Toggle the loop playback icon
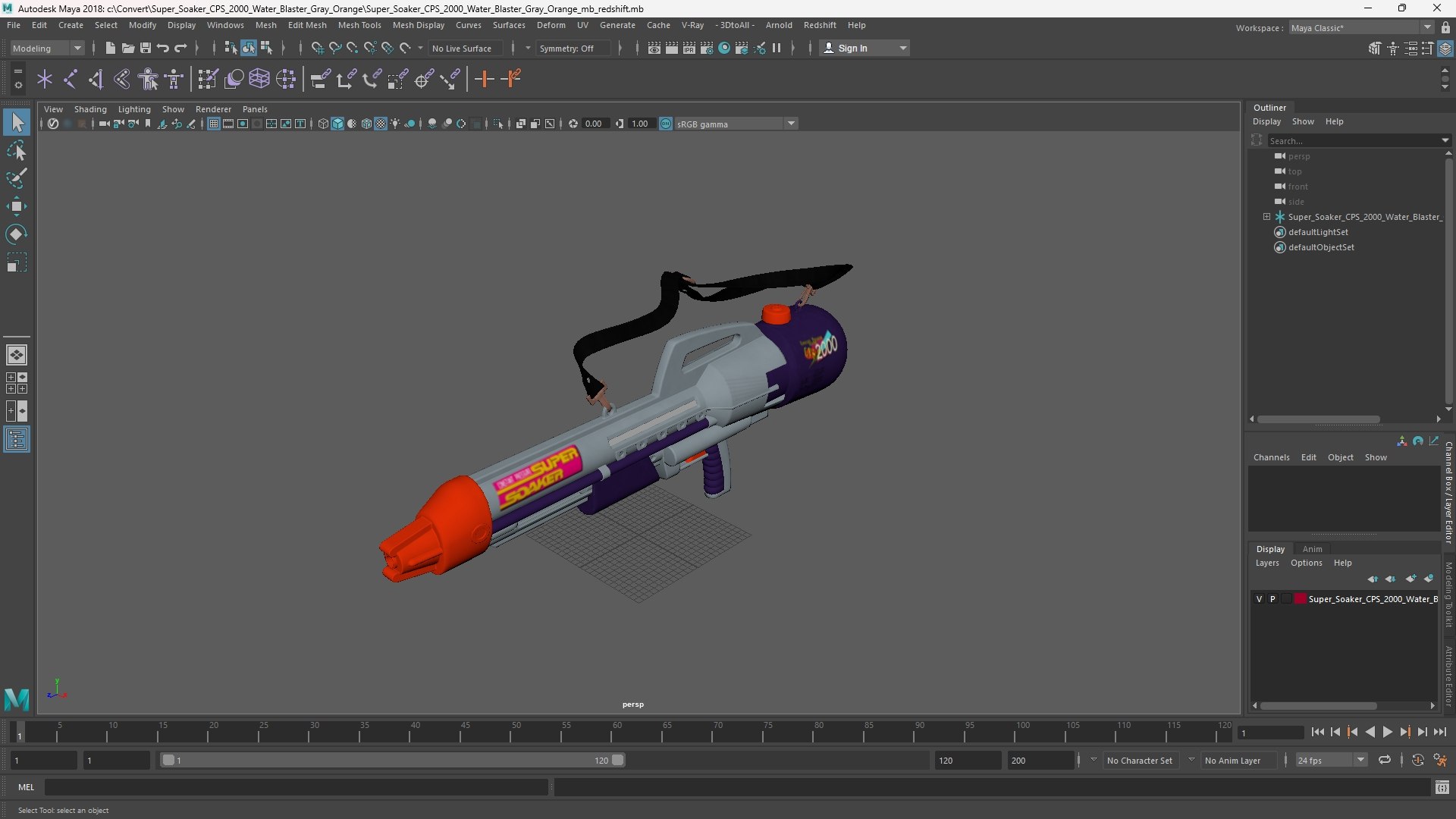Viewport: 1456px width, 819px height. tap(1385, 760)
